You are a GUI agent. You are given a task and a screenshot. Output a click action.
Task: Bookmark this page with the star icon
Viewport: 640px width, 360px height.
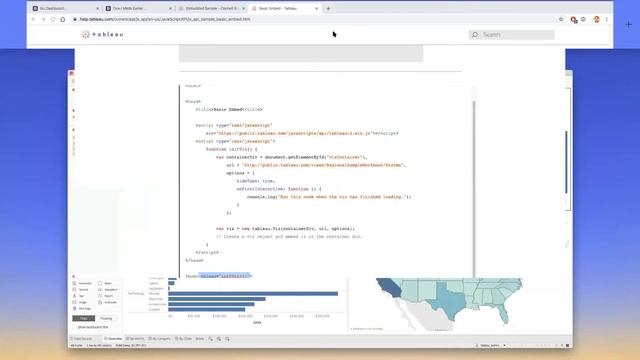click(561, 19)
